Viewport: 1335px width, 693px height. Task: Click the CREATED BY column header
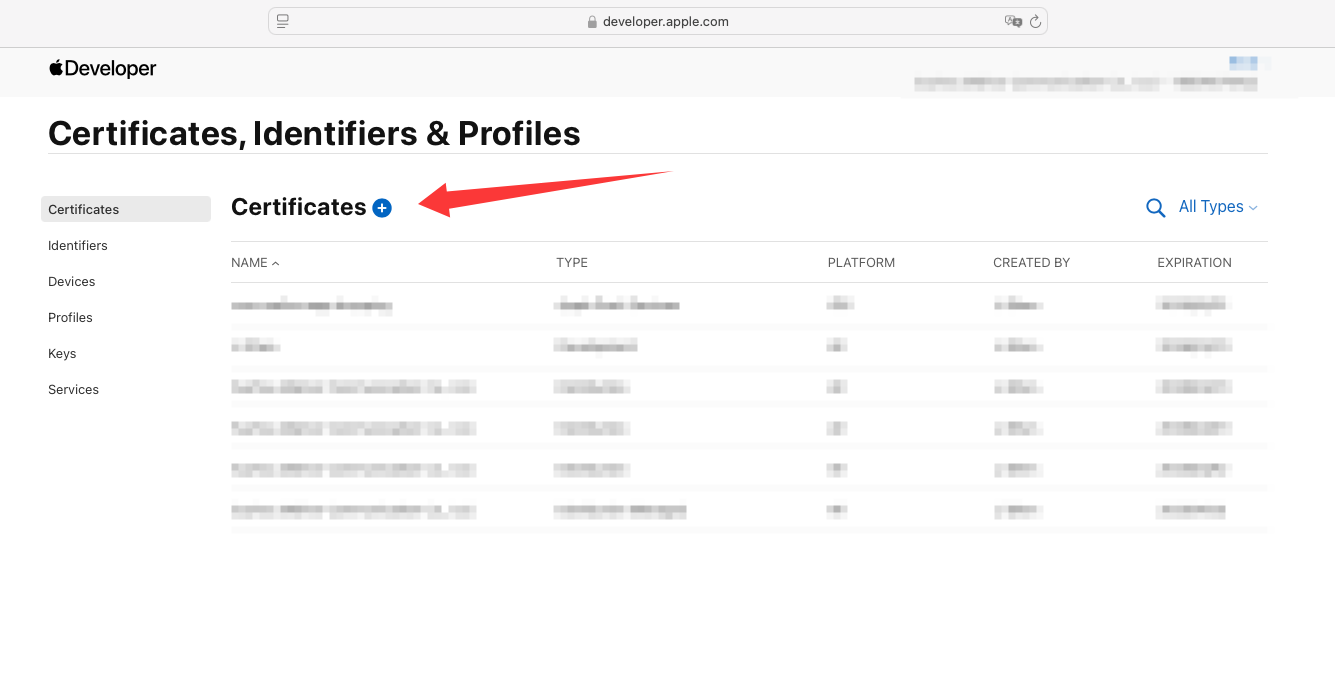click(1031, 263)
